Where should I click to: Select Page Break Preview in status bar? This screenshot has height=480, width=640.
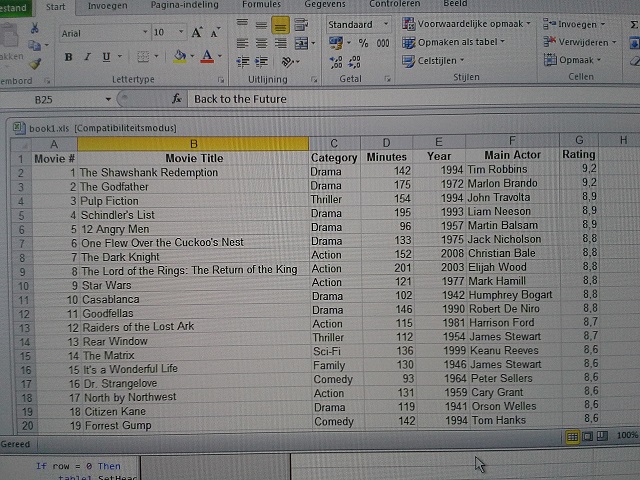(x=602, y=436)
